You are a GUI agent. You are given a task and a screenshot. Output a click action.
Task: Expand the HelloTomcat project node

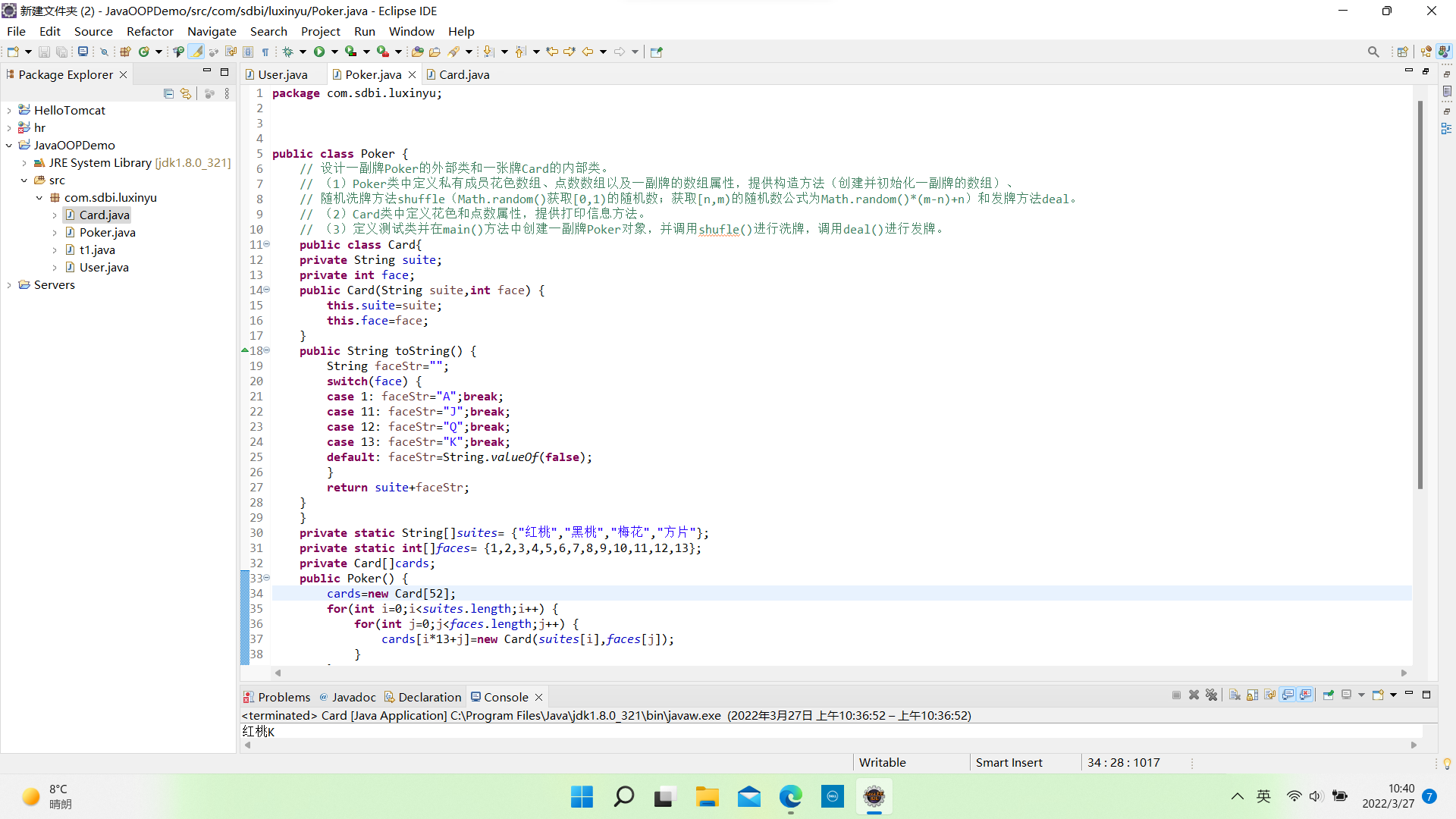click(x=9, y=111)
